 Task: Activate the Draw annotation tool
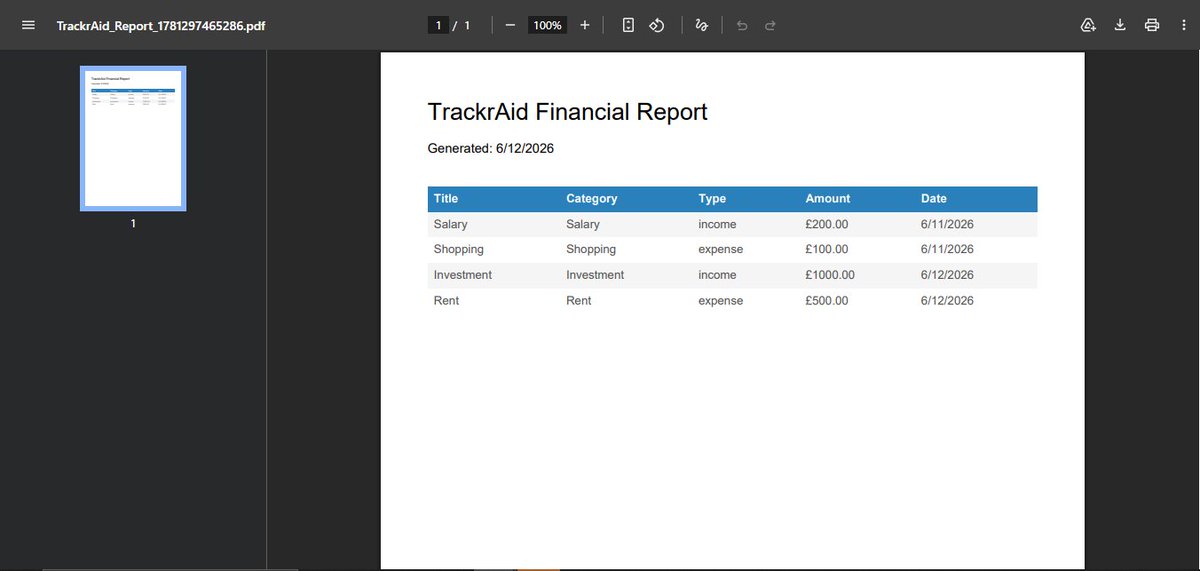pyautogui.click(x=702, y=25)
